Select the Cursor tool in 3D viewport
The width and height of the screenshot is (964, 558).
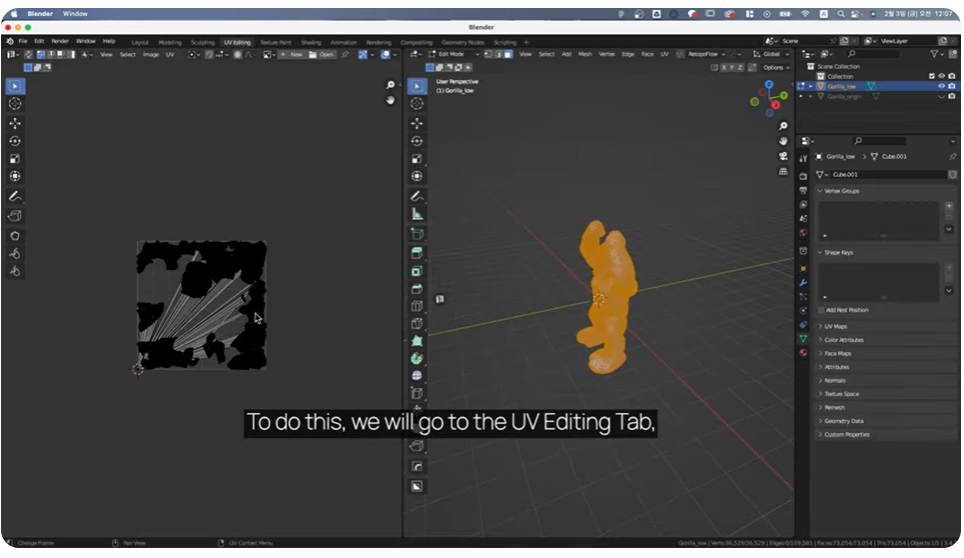click(x=417, y=104)
